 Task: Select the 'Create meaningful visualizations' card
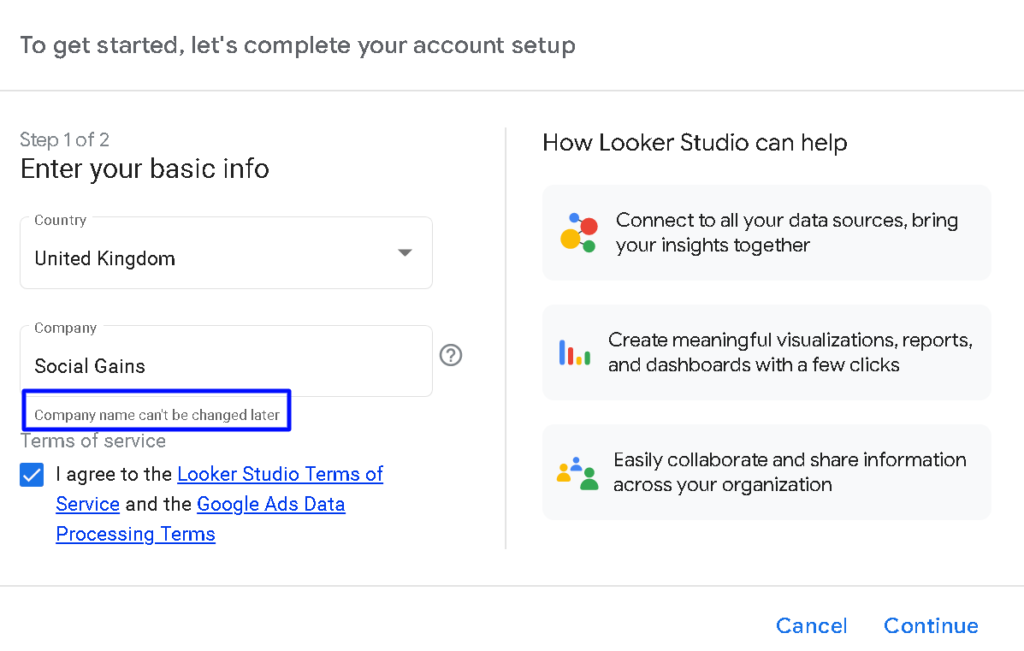(767, 353)
